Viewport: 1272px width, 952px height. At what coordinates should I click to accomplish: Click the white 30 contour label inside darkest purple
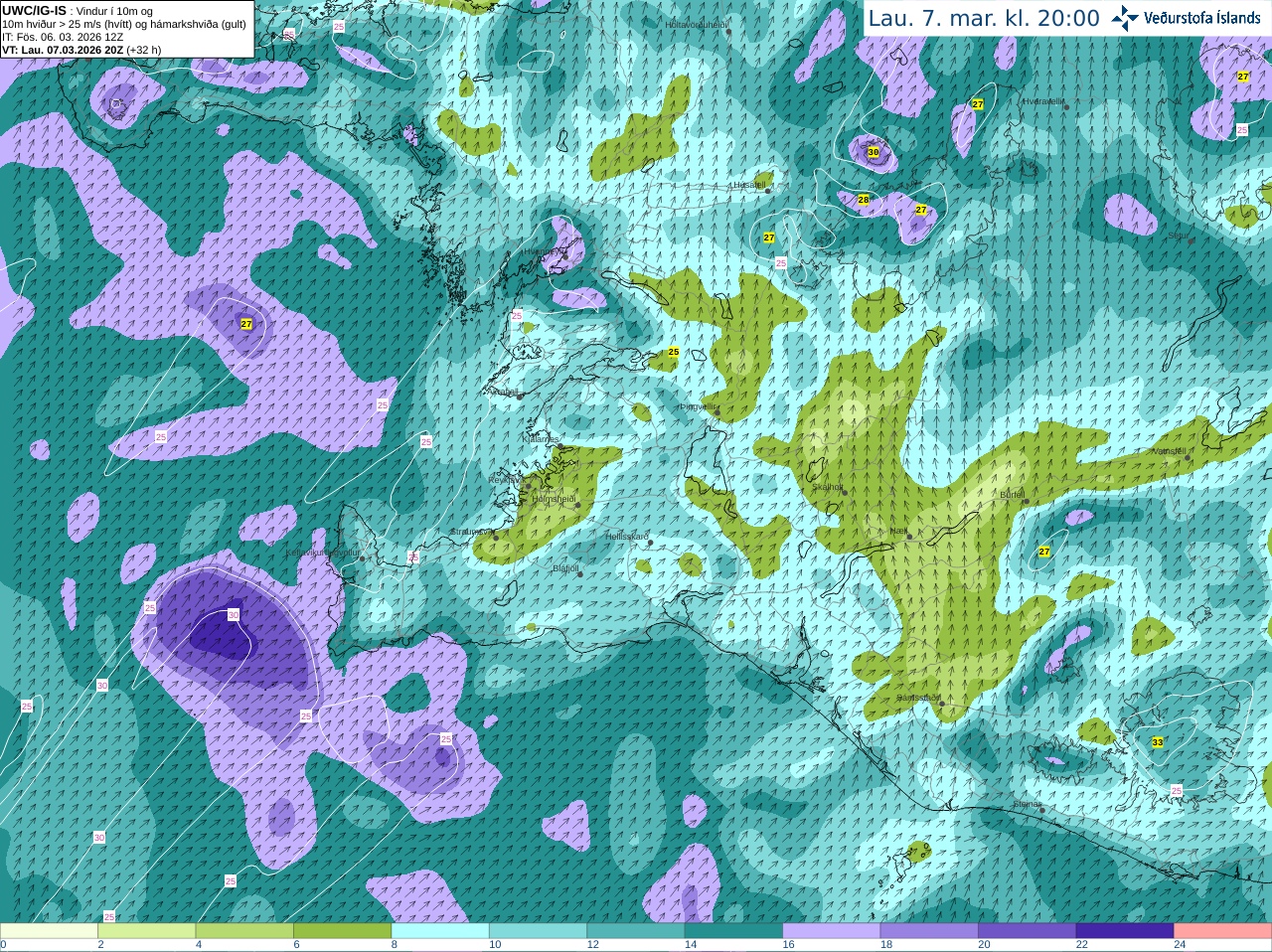point(234,615)
